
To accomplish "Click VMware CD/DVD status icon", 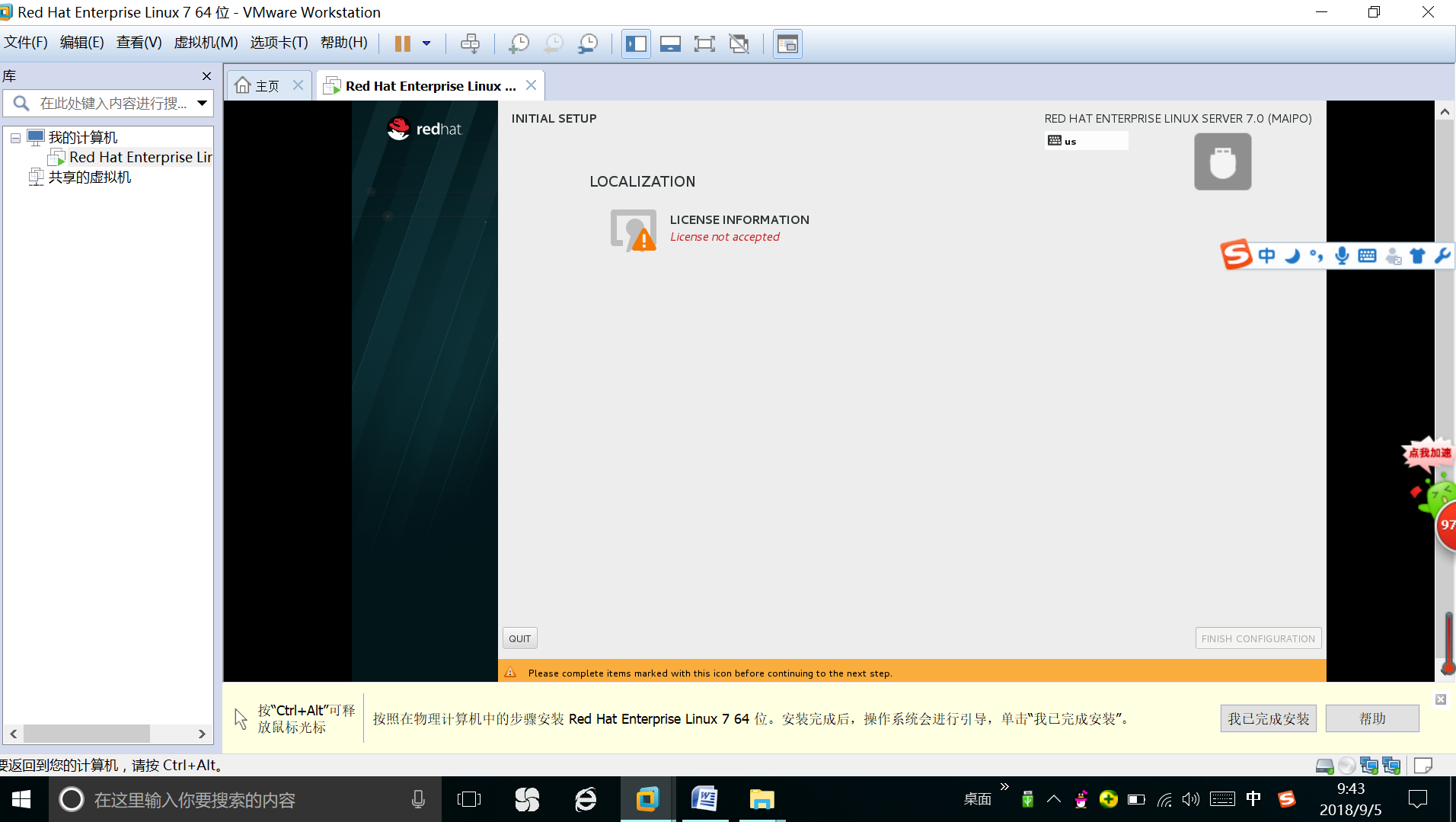I will (1347, 765).
